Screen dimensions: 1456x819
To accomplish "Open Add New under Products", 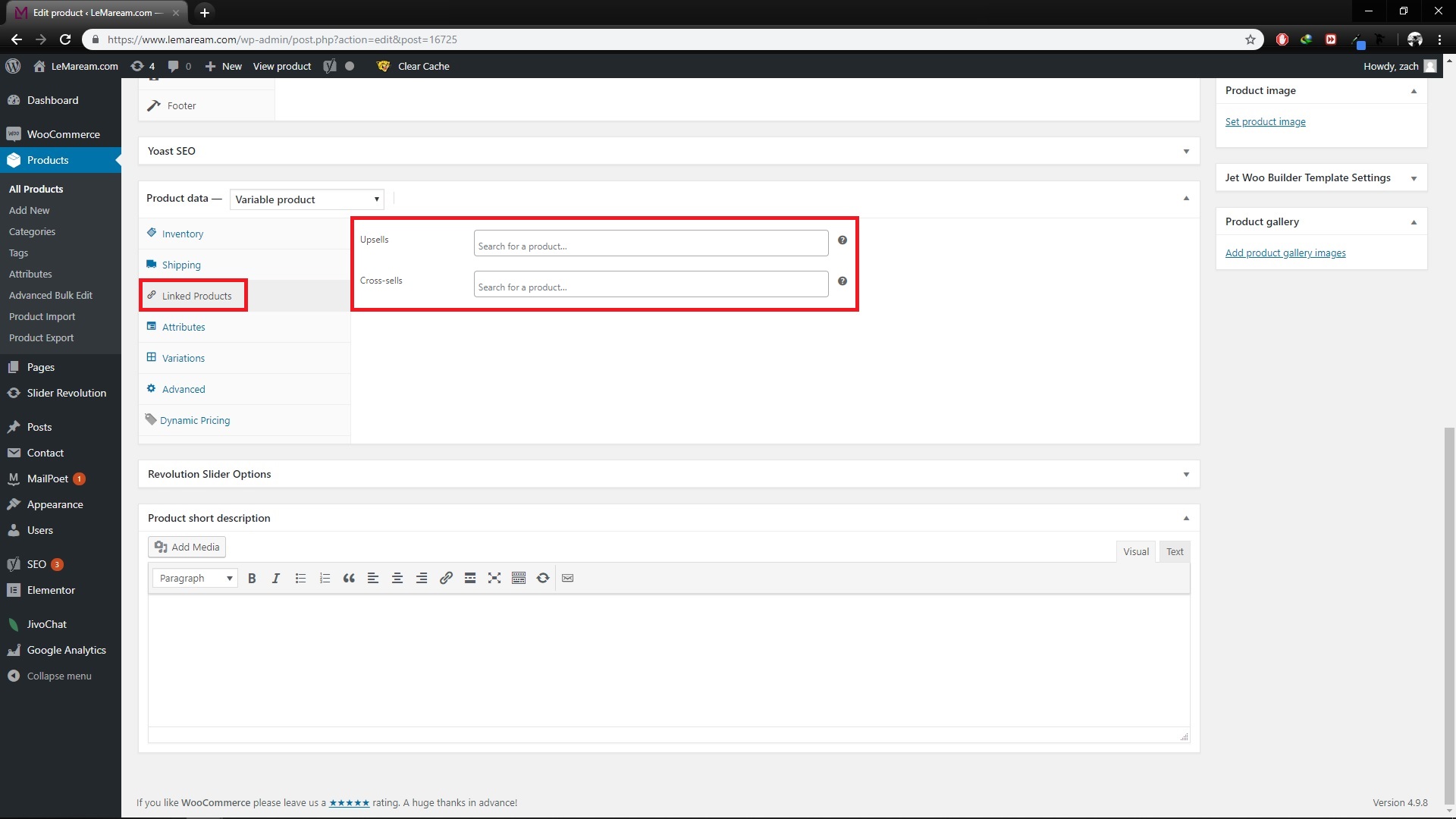I will pyautogui.click(x=29, y=210).
